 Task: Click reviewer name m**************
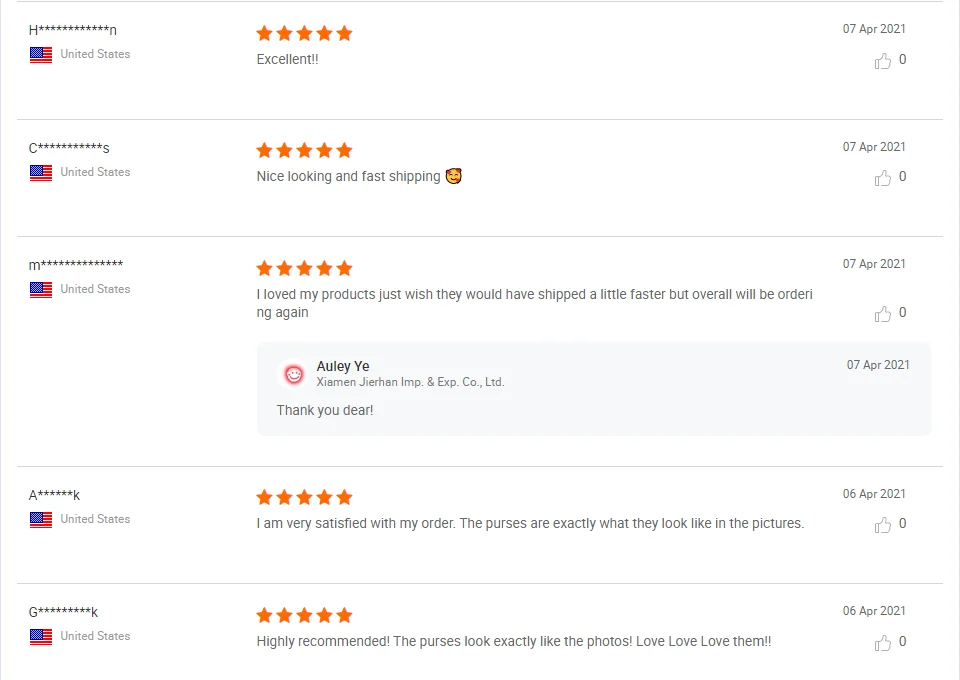tap(76, 265)
